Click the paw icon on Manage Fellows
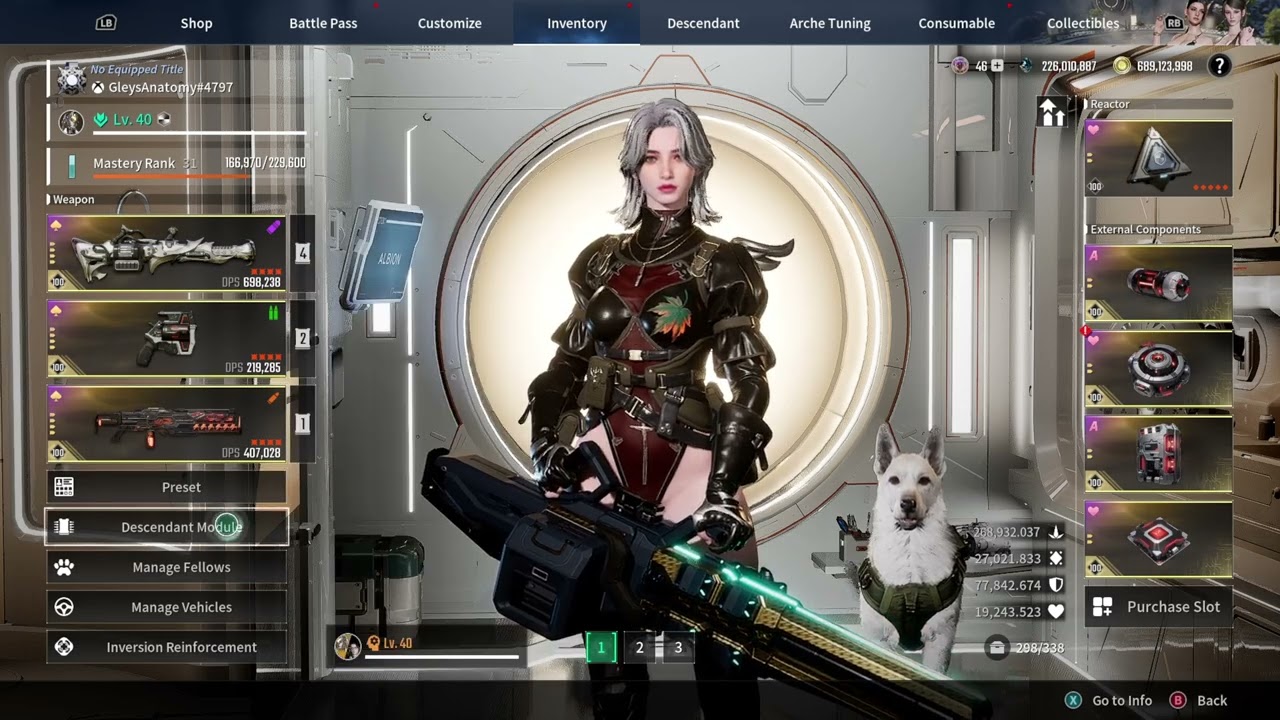1280x720 pixels. point(64,567)
